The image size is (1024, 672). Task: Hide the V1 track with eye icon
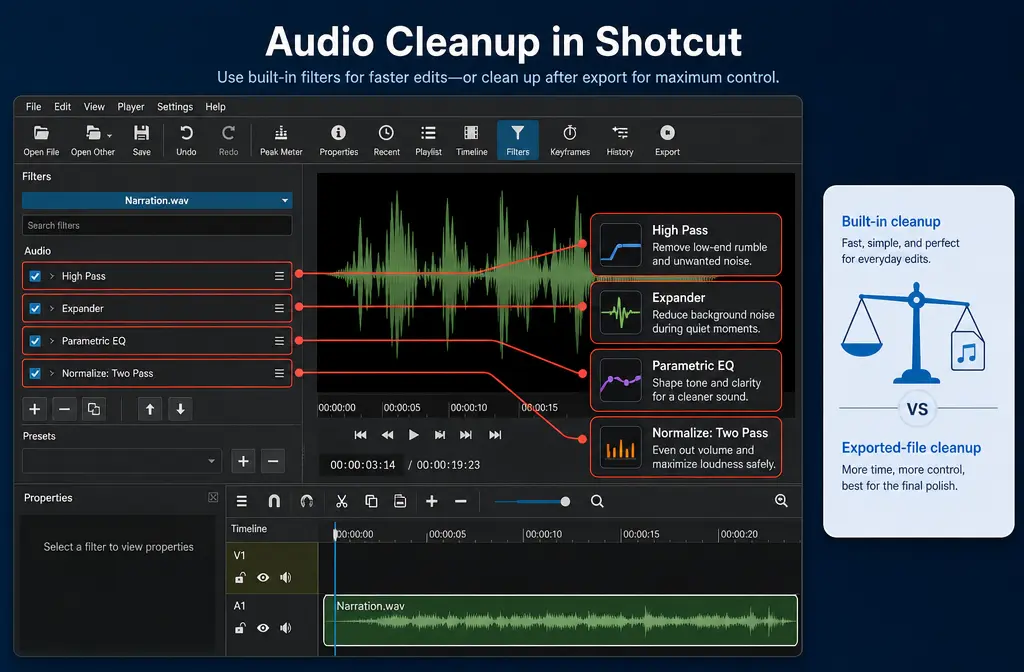263,577
